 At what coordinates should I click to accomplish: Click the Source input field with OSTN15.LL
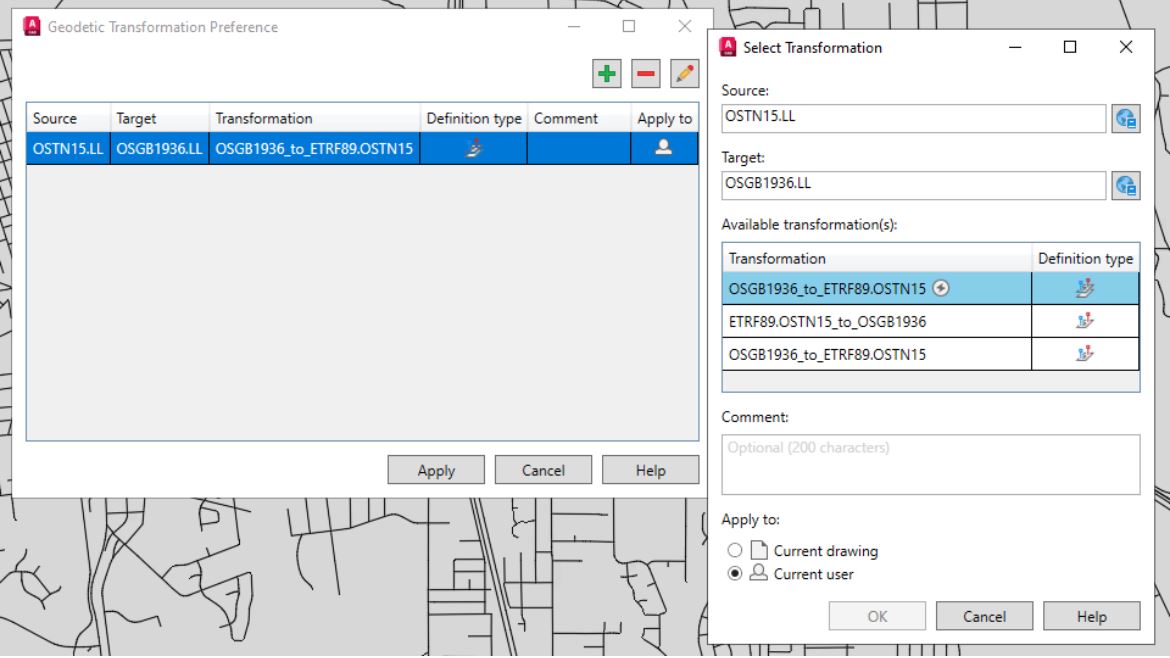point(913,118)
